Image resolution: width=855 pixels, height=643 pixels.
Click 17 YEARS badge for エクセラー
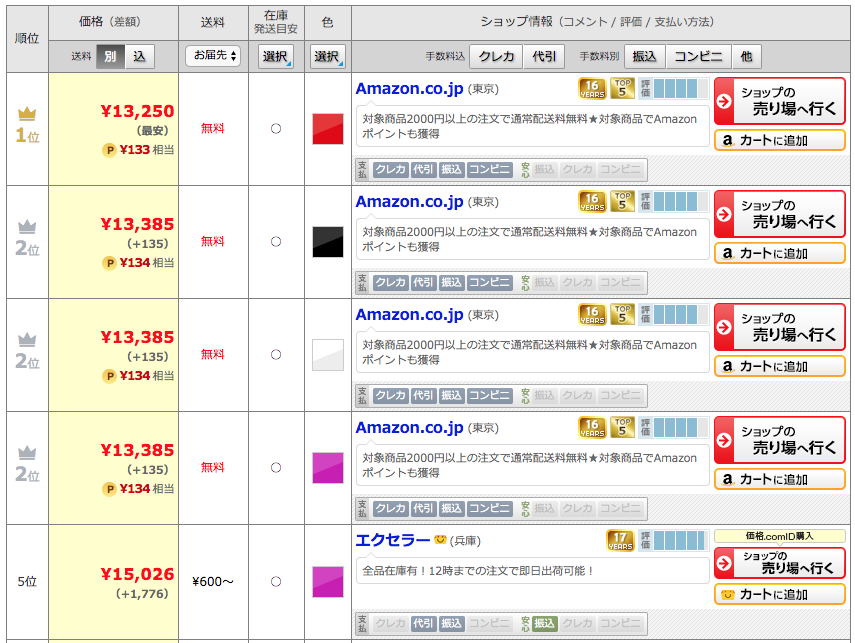pos(621,540)
